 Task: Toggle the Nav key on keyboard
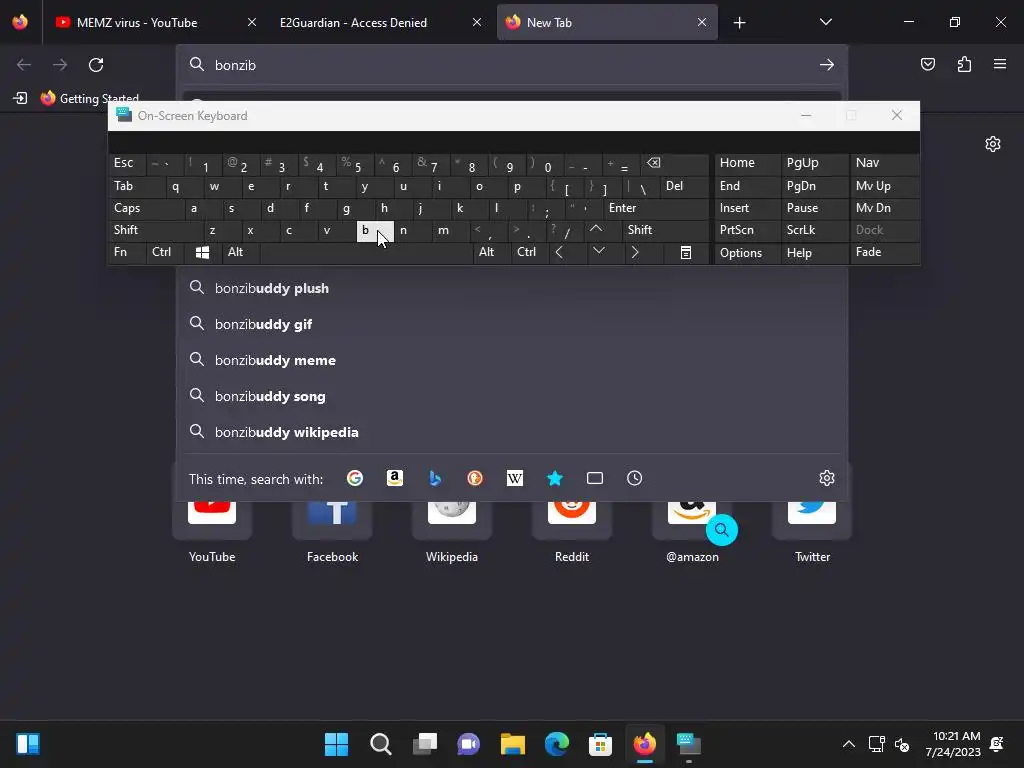pyautogui.click(x=885, y=163)
